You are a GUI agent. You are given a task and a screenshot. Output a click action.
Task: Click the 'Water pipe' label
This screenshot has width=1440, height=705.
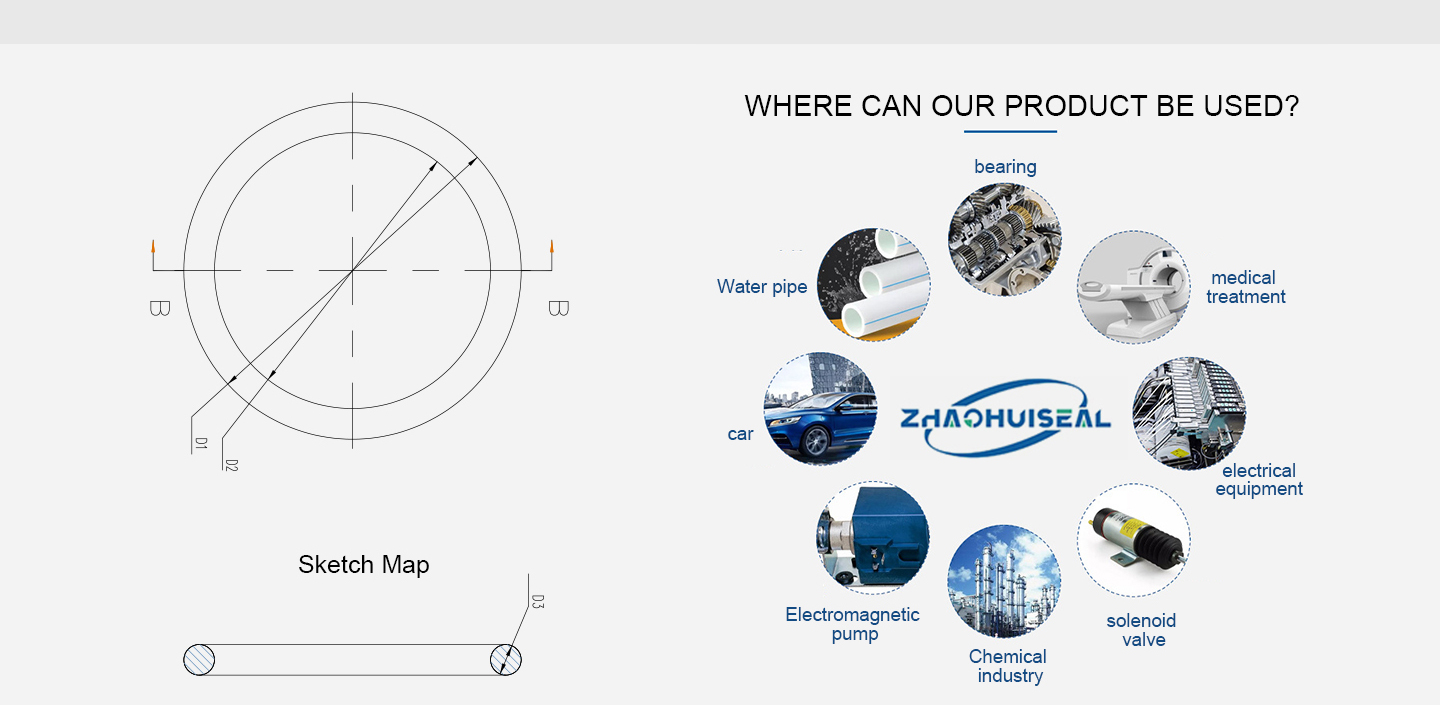[762, 287]
